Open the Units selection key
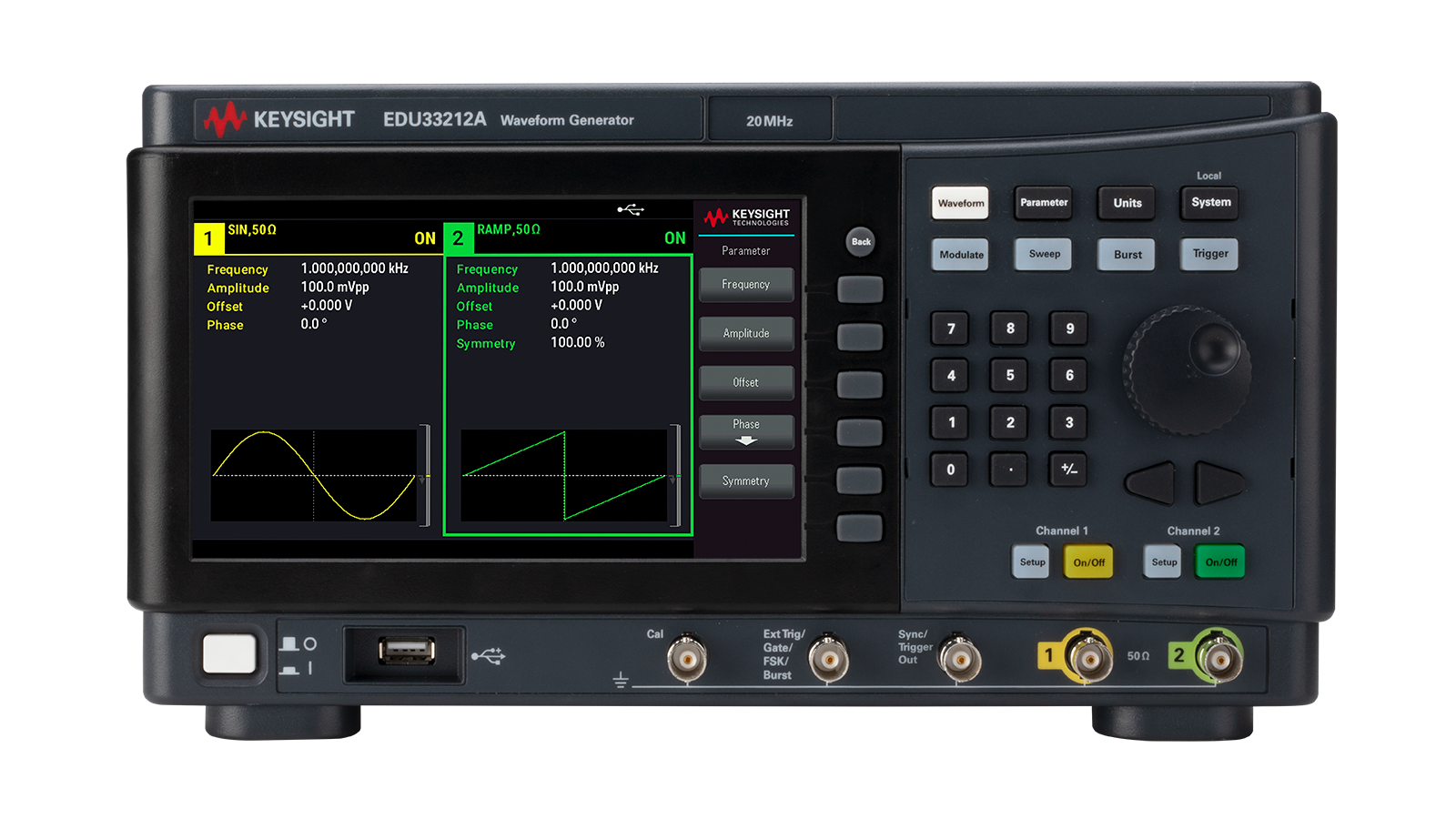This screenshot has width=1456, height=819. 1126,203
